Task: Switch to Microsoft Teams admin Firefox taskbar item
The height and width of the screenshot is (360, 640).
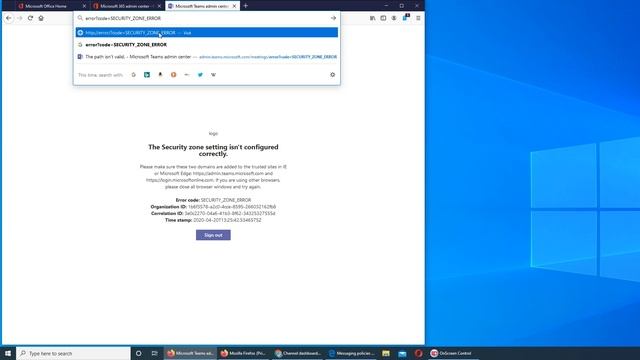Action: point(190,353)
